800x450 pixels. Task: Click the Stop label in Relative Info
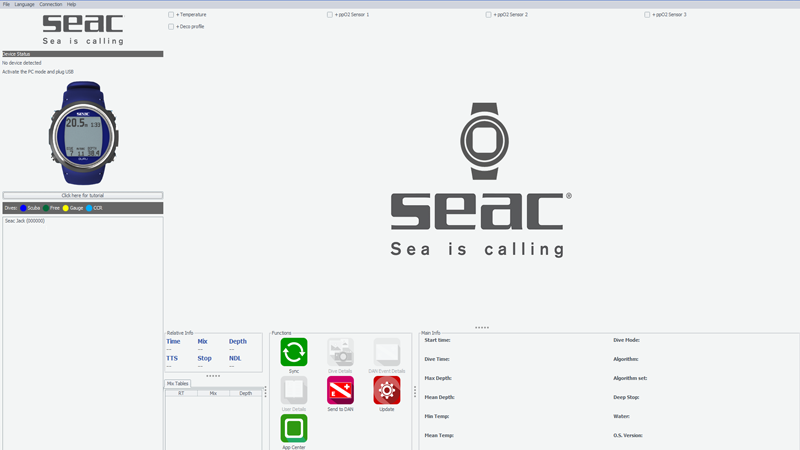tap(204, 358)
